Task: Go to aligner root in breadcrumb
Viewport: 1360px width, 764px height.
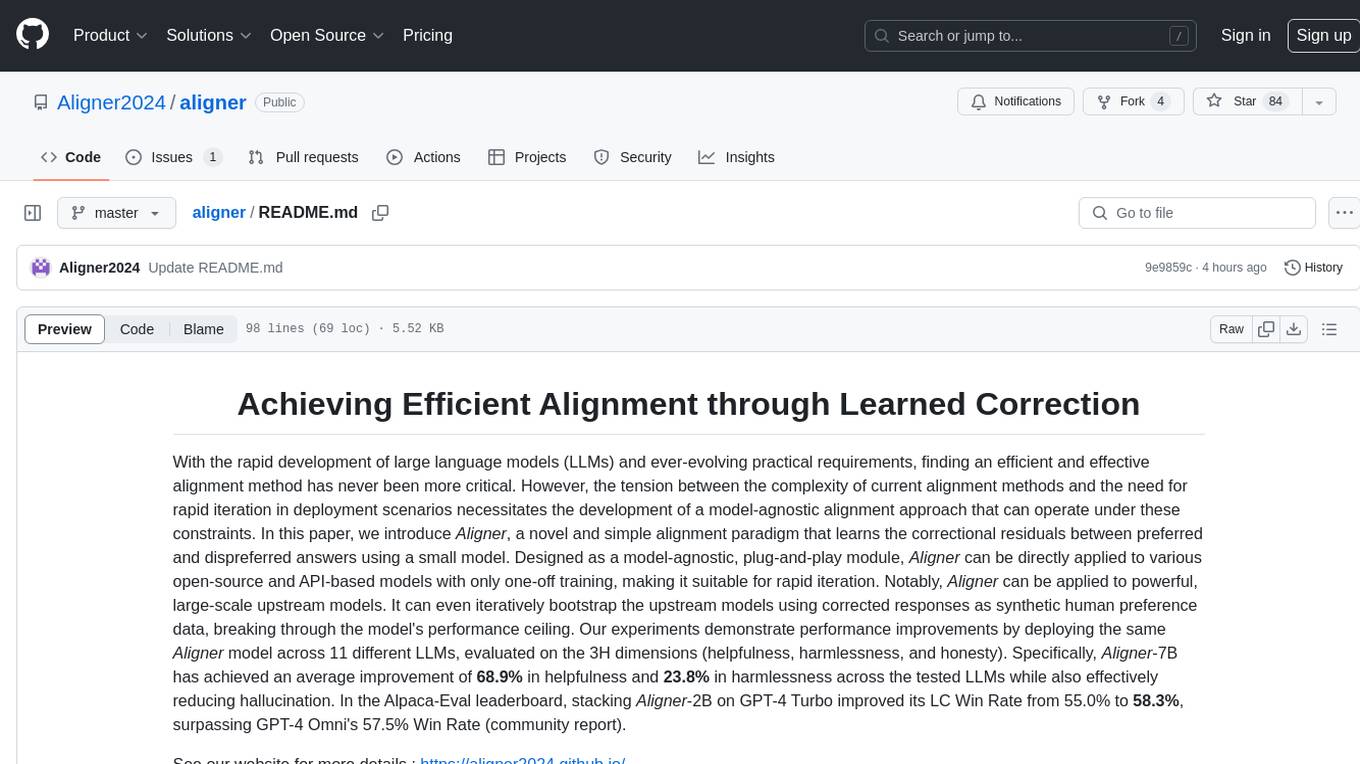Action: (x=219, y=213)
